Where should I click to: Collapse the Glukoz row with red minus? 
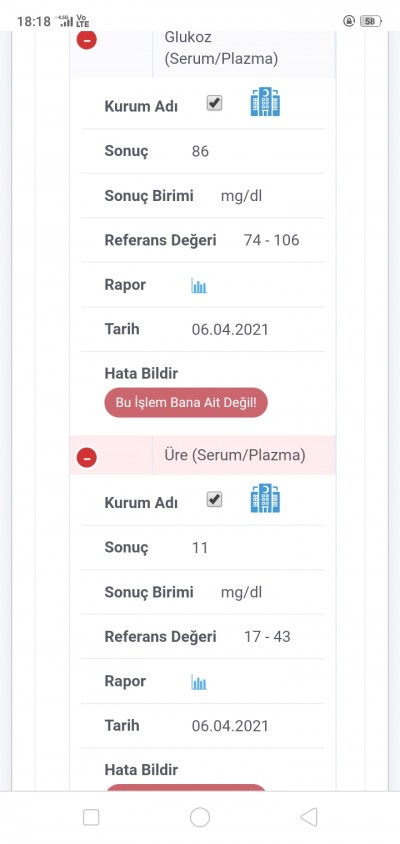[87, 40]
